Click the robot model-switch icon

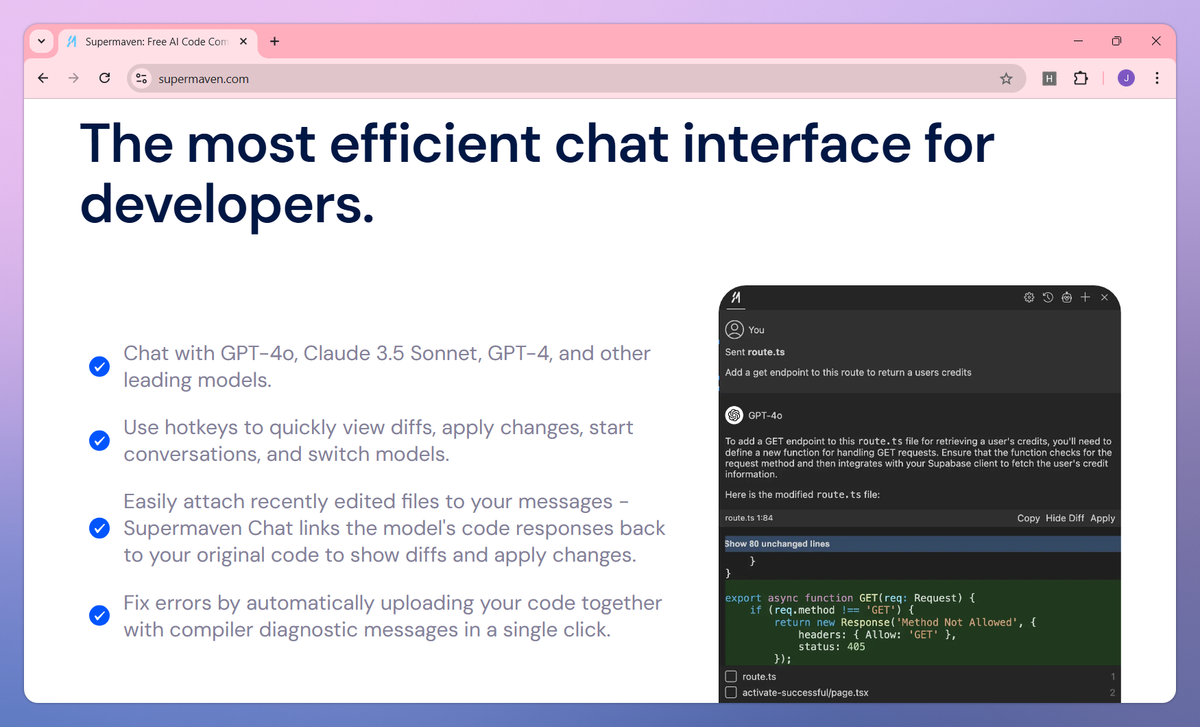1066,297
